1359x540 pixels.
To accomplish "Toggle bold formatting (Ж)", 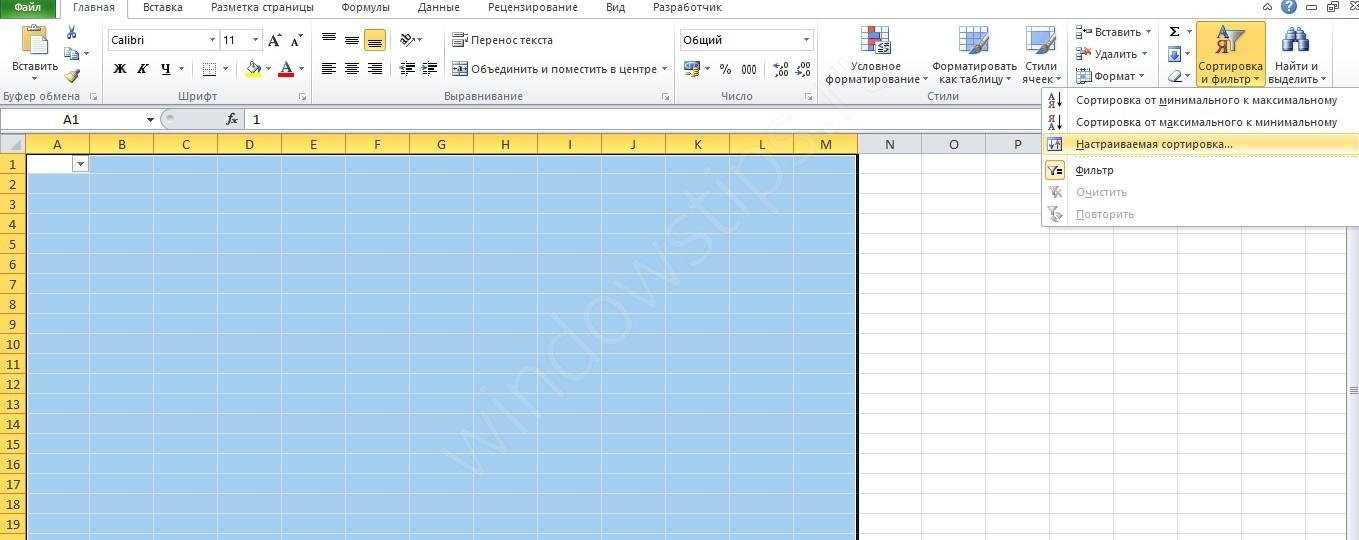I will coord(120,69).
